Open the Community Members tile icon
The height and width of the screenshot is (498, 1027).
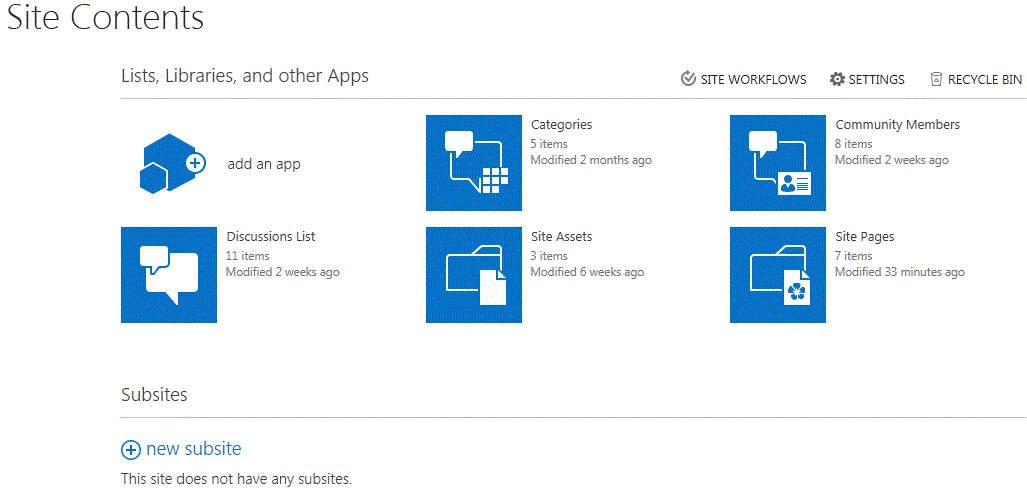click(778, 163)
